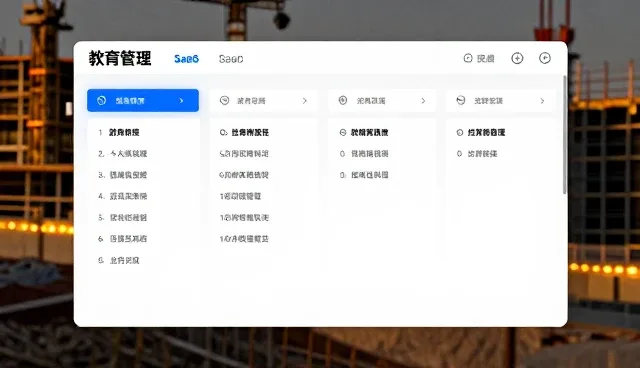The image size is (640, 368).
Task: Select the second radio circle under third column's heading
Action: pyautogui.click(x=342, y=175)
